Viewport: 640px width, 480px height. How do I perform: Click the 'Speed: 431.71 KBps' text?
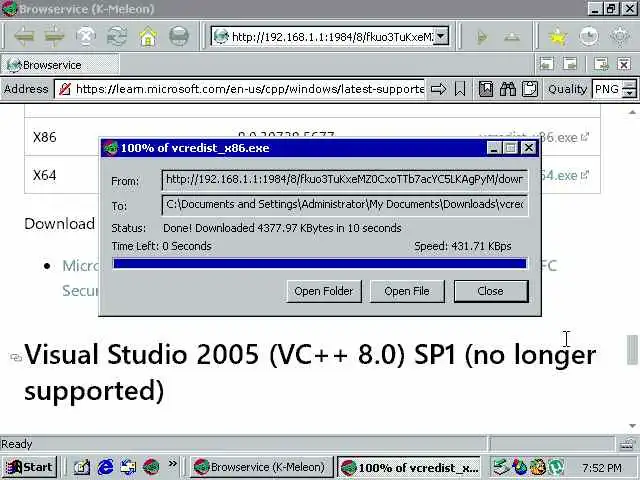click(462, 246)
